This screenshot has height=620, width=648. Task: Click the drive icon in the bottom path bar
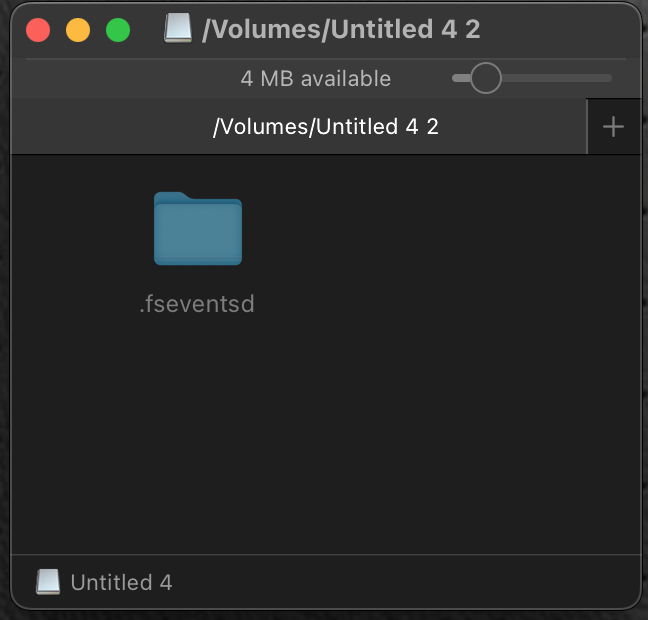pos(48,582)
